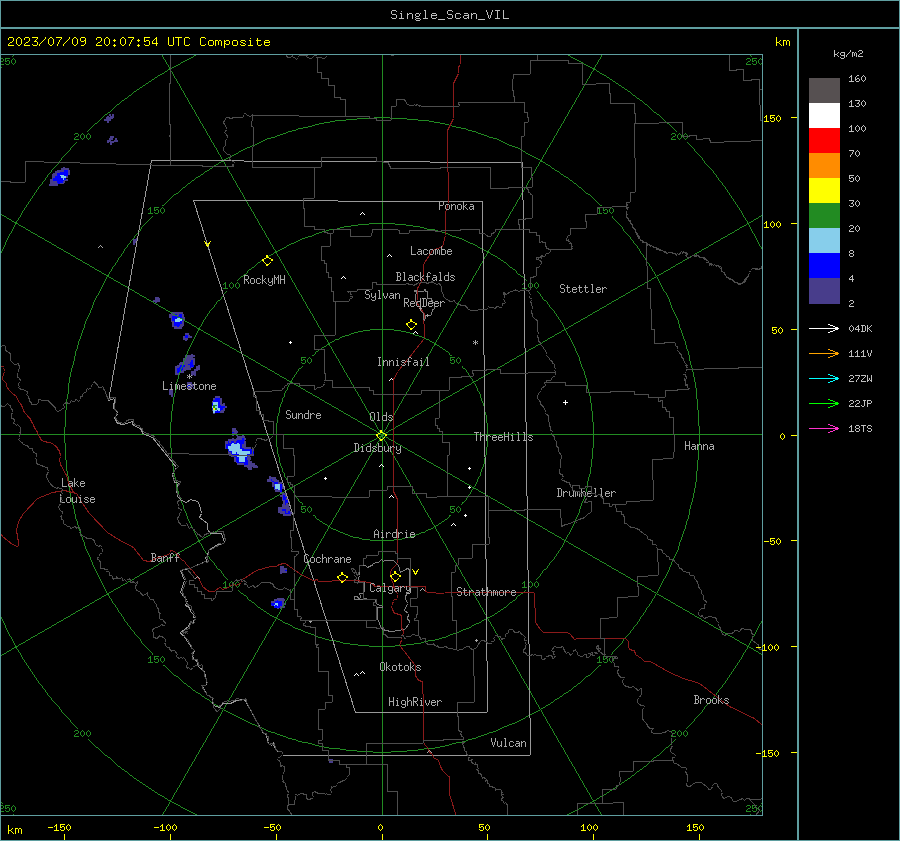Pick the grey 130-160 kg/m2 color swatch
This screenshot has height=841, width=900.
pyautogui.click(x=824, y=91)
